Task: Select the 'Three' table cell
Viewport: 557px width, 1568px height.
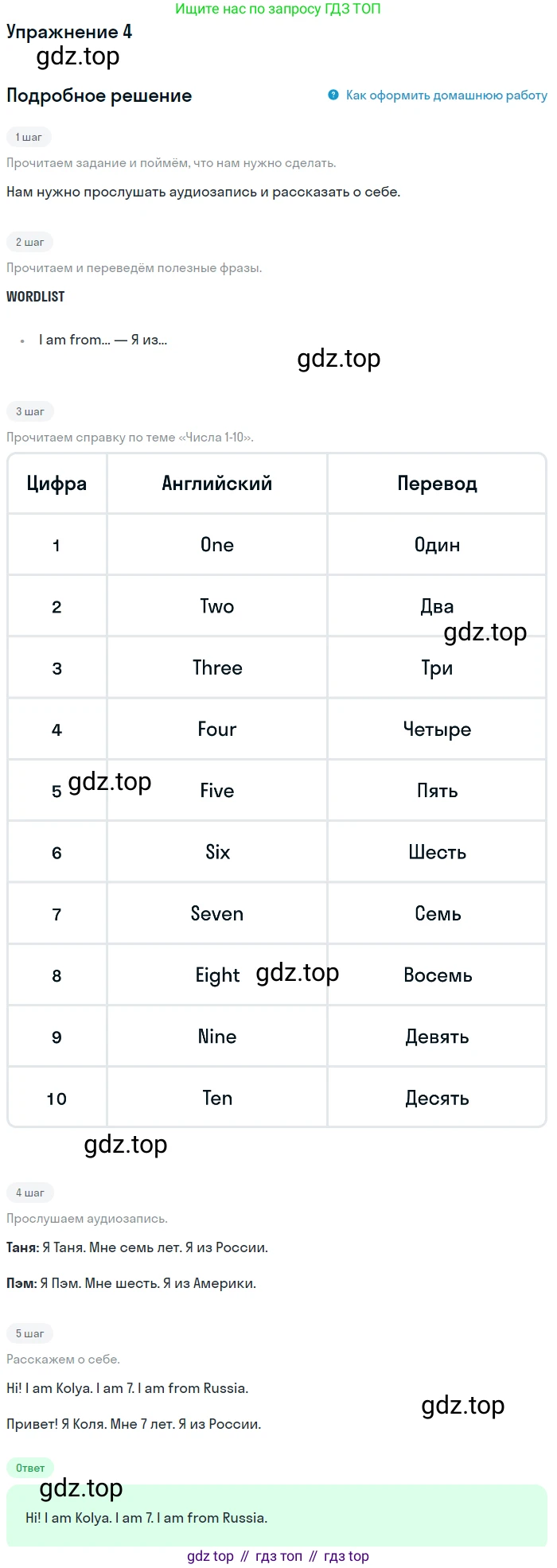Action: click(217, 668)
